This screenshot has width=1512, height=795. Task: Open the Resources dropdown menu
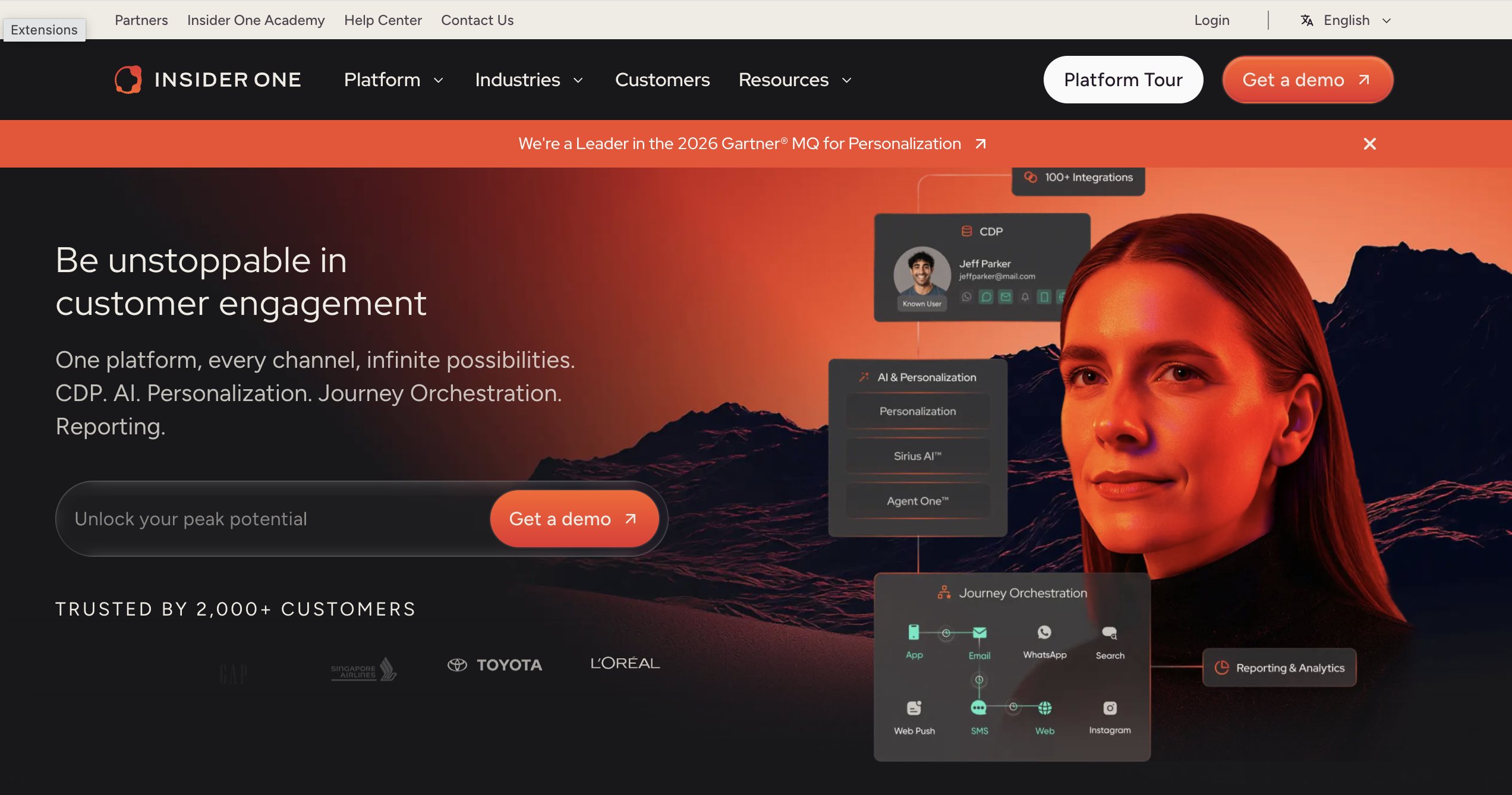795,80
